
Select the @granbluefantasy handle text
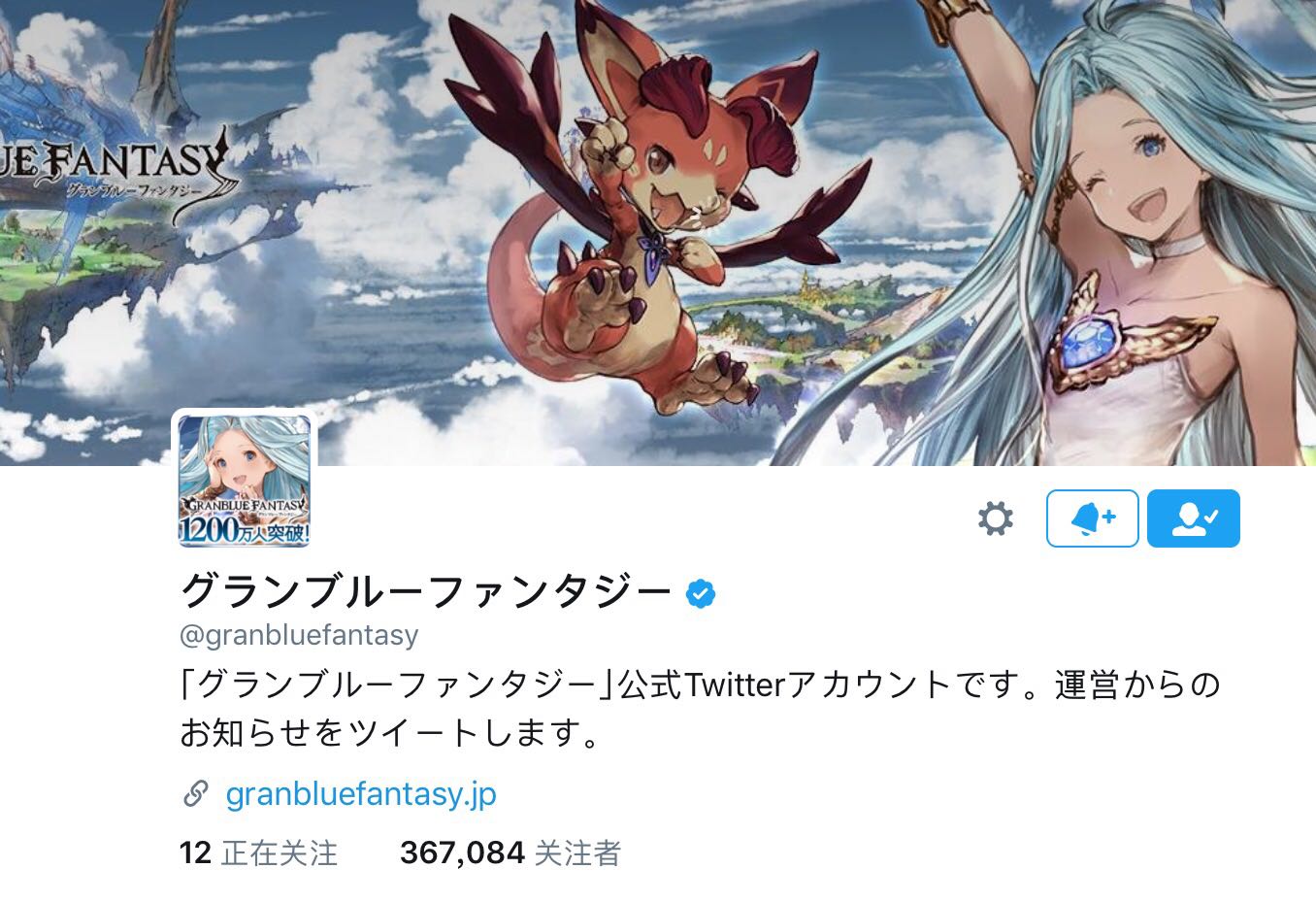click(x=299, y=635)
